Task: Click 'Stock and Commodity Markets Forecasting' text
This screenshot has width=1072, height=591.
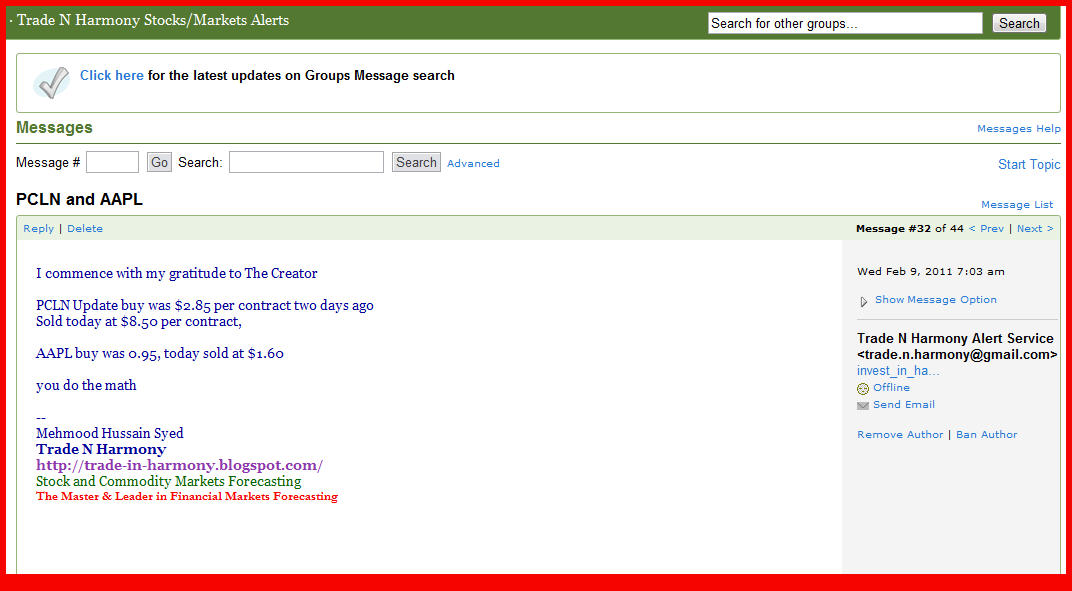Action: point(169,482)
